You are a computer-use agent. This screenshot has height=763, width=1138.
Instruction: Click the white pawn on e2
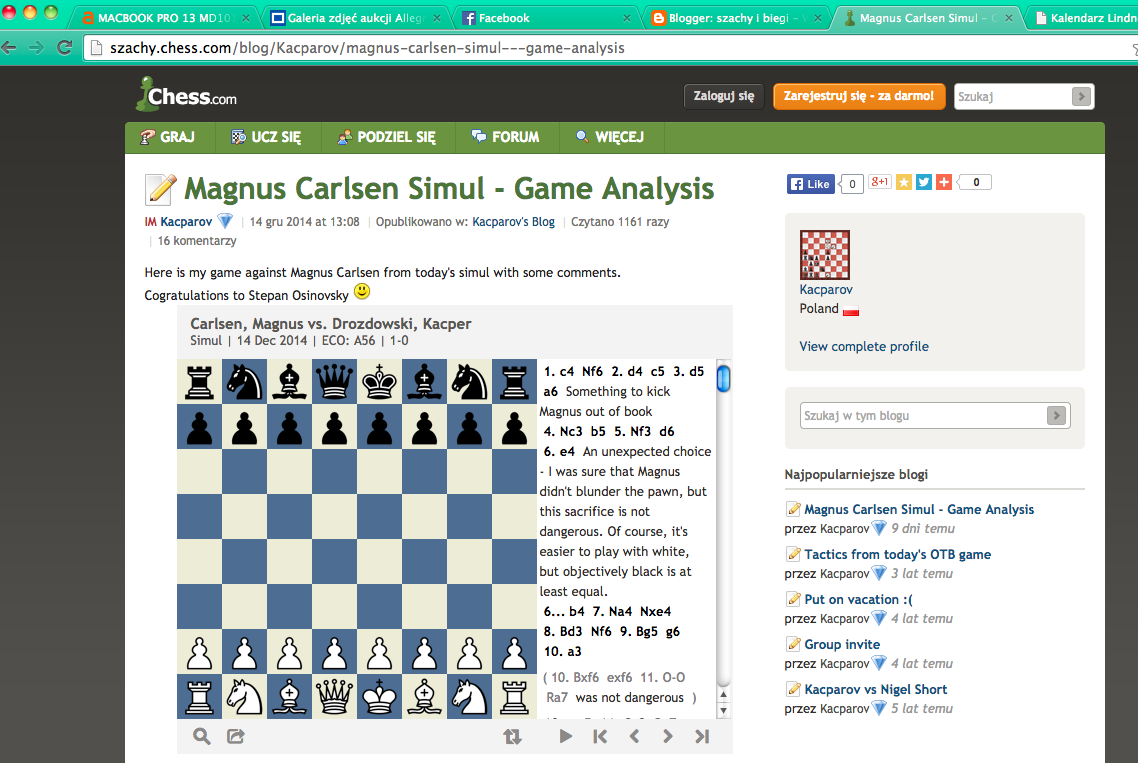(x=380, y=652)
